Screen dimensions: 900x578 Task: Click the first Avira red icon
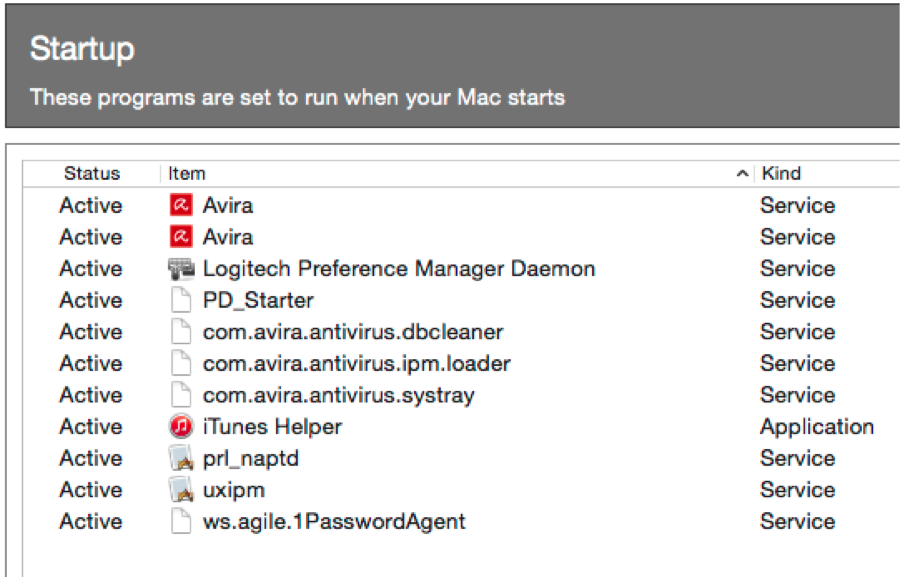181,205
